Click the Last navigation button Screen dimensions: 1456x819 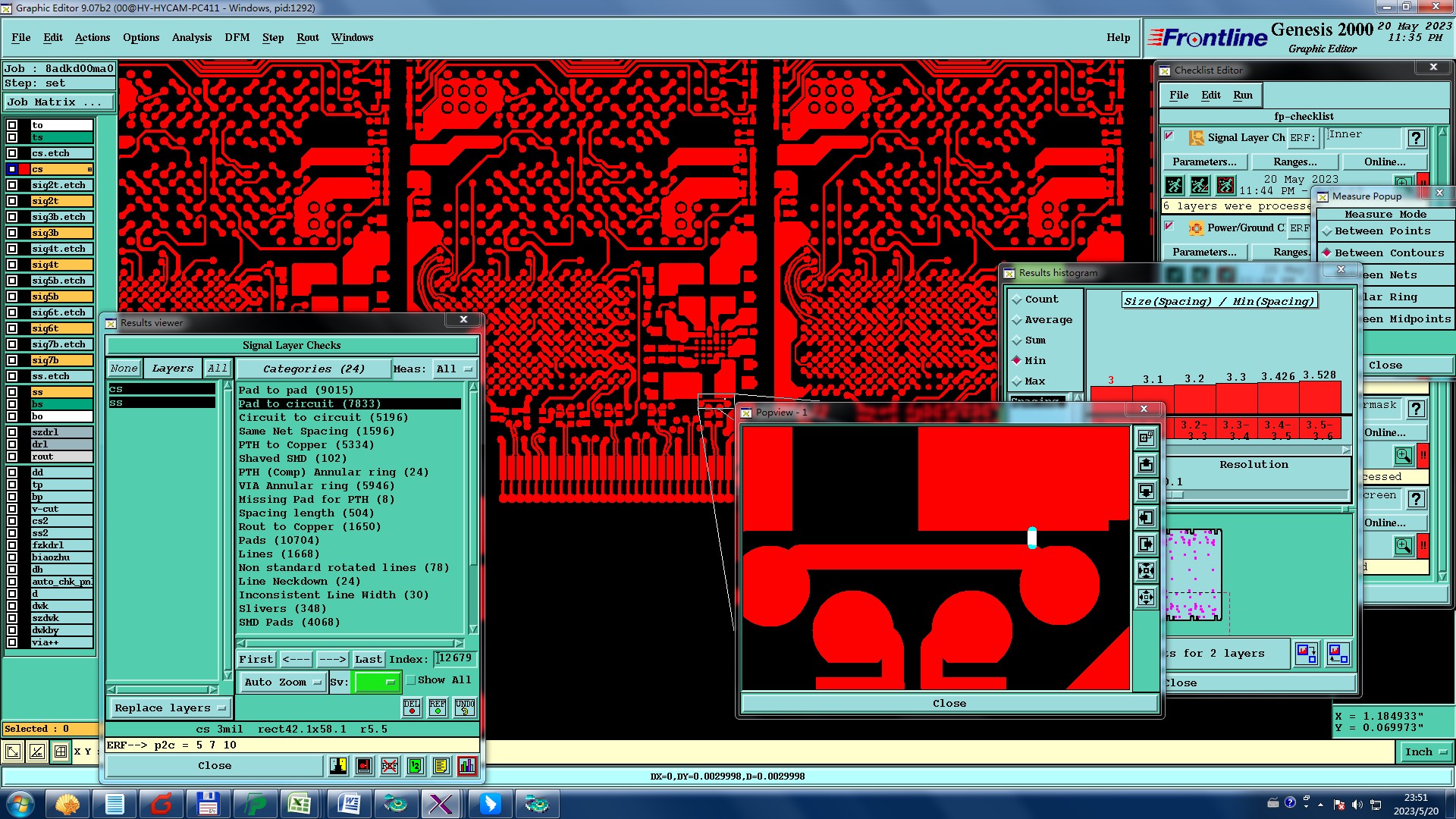coord(368,659)
